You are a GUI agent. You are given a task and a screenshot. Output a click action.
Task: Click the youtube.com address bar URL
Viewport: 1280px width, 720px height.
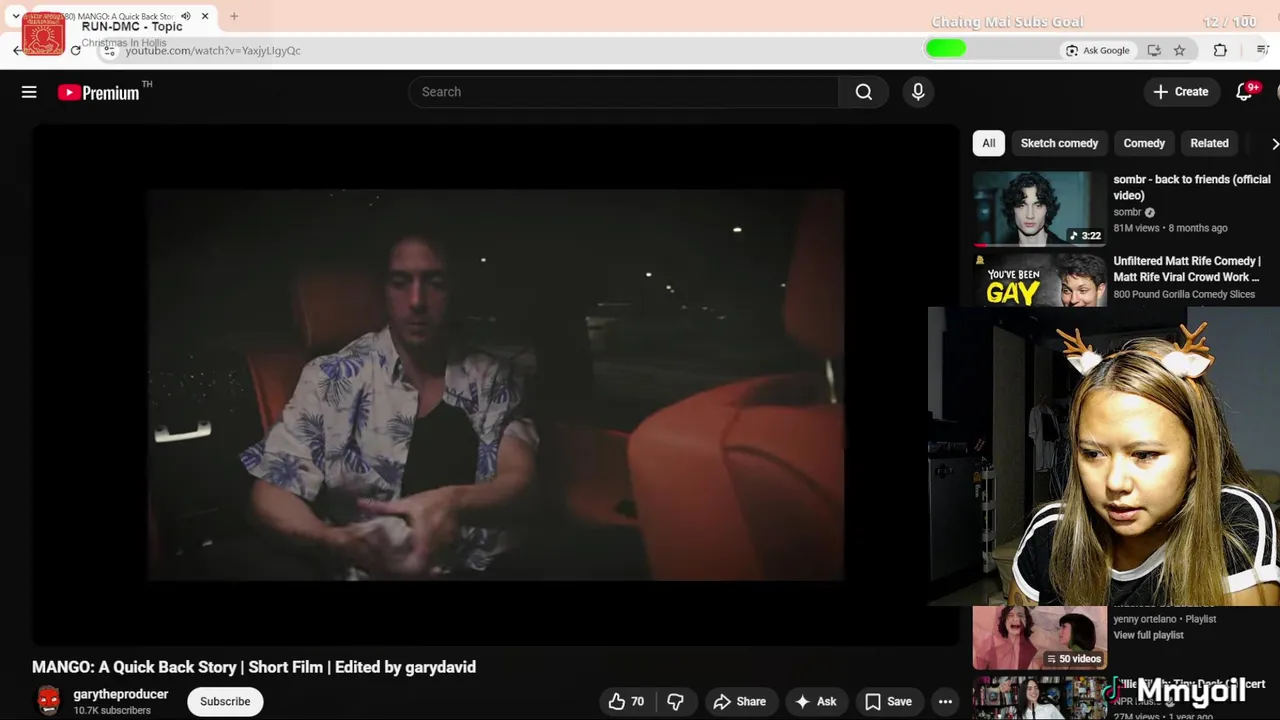pyautogui.click(x=213, y=50)
